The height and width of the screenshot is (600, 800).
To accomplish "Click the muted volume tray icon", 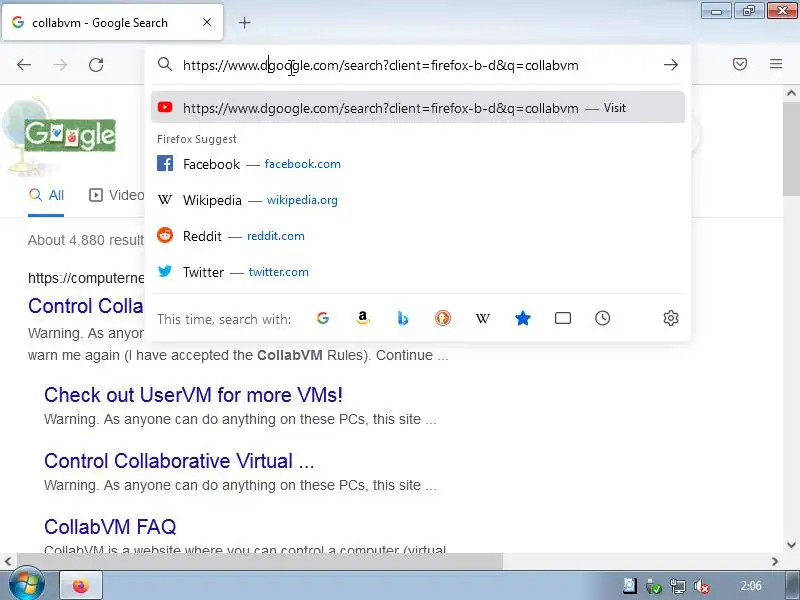I will pos(702,587).
